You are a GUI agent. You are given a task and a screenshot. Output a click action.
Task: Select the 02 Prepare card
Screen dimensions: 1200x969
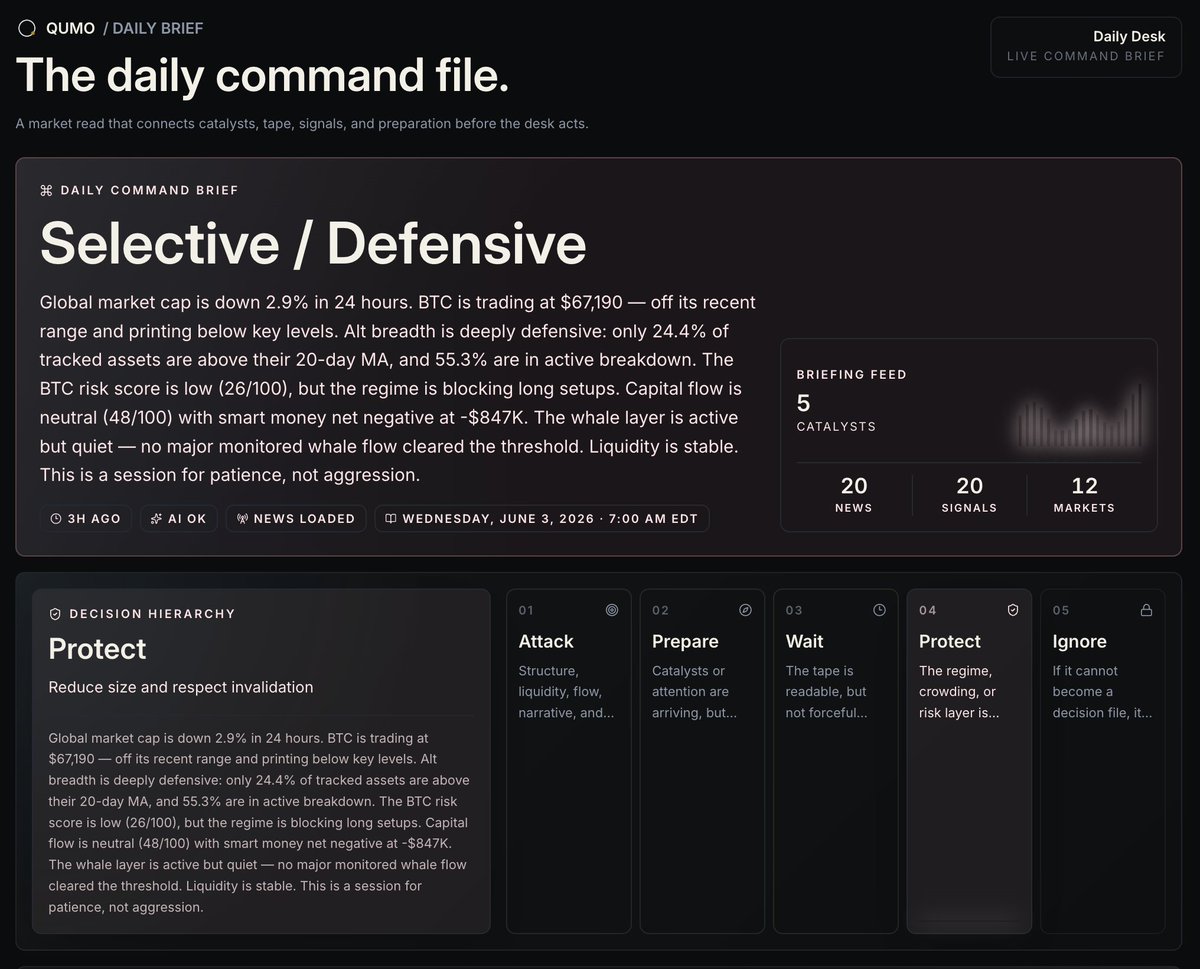[x=702, y=761]
